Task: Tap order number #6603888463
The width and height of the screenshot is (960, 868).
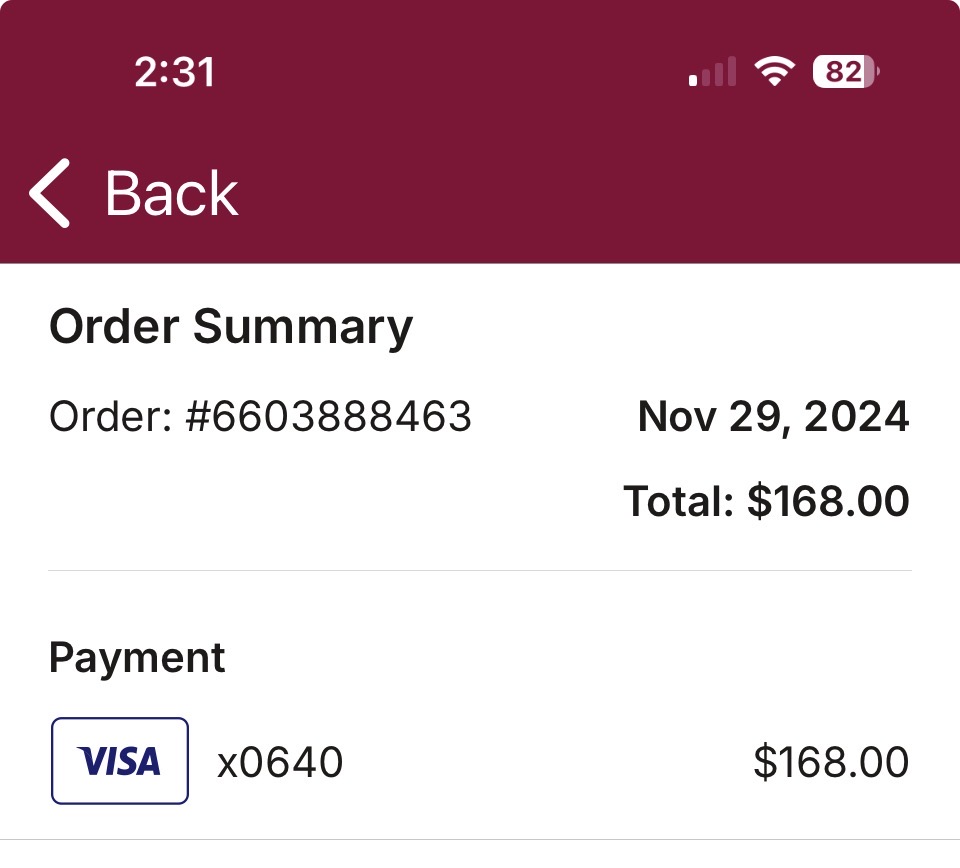Action: point(328,416)
